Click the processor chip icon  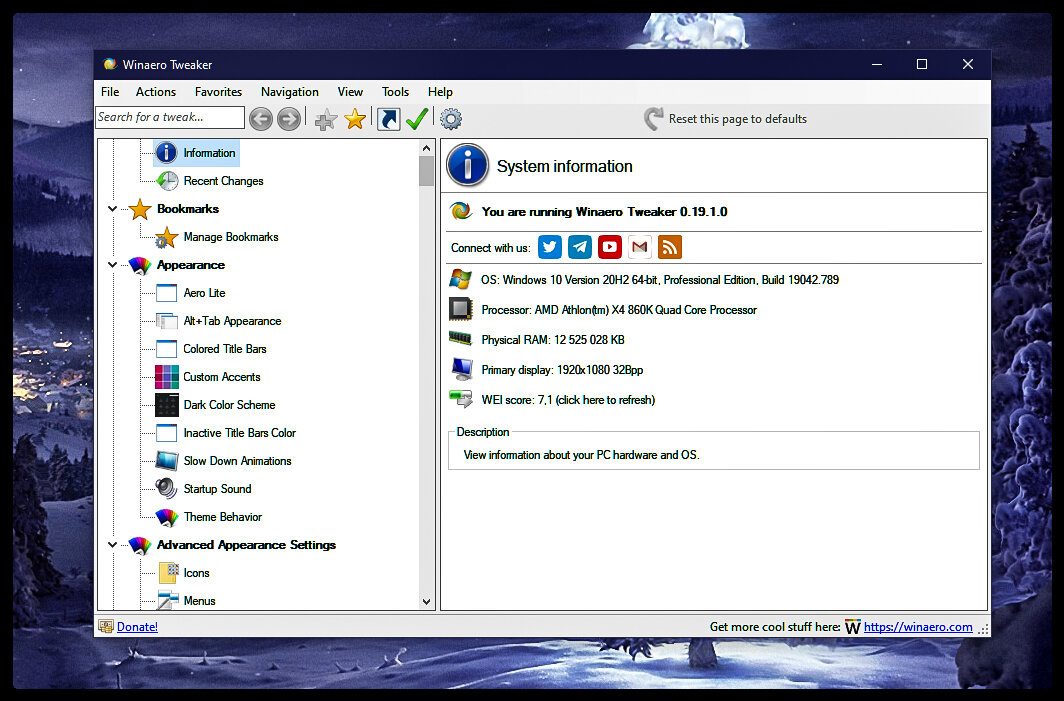click(461, 309)
